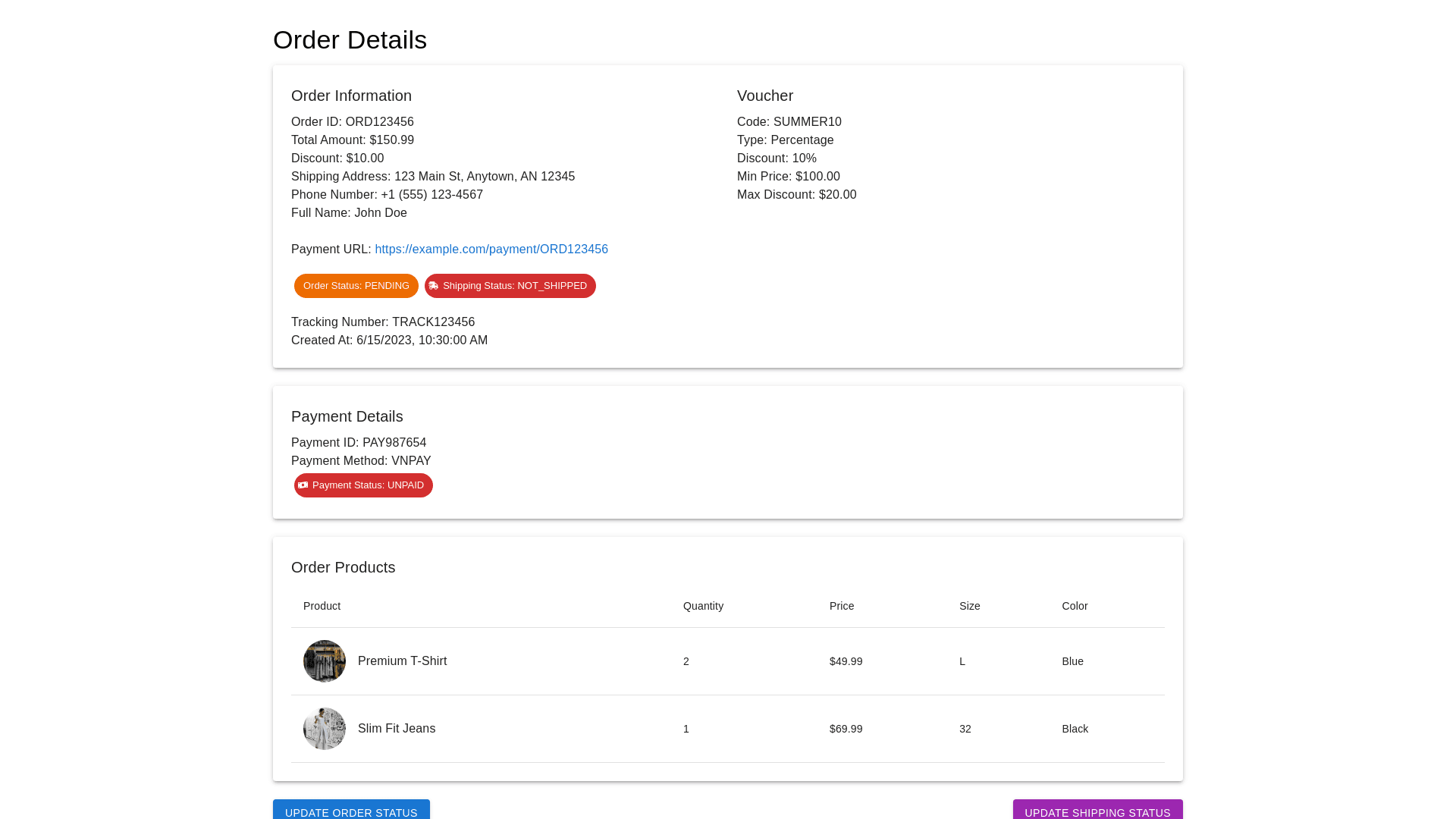
Task: Click the Product column header
Action: [x=322, y=606]
